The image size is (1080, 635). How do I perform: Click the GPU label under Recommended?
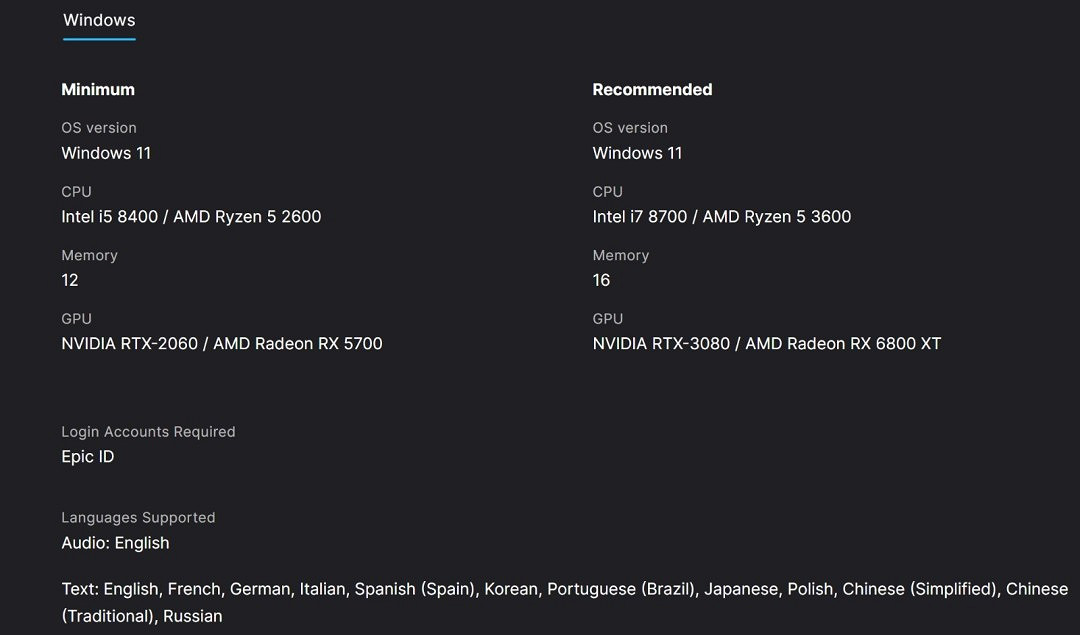pos(607,318)
